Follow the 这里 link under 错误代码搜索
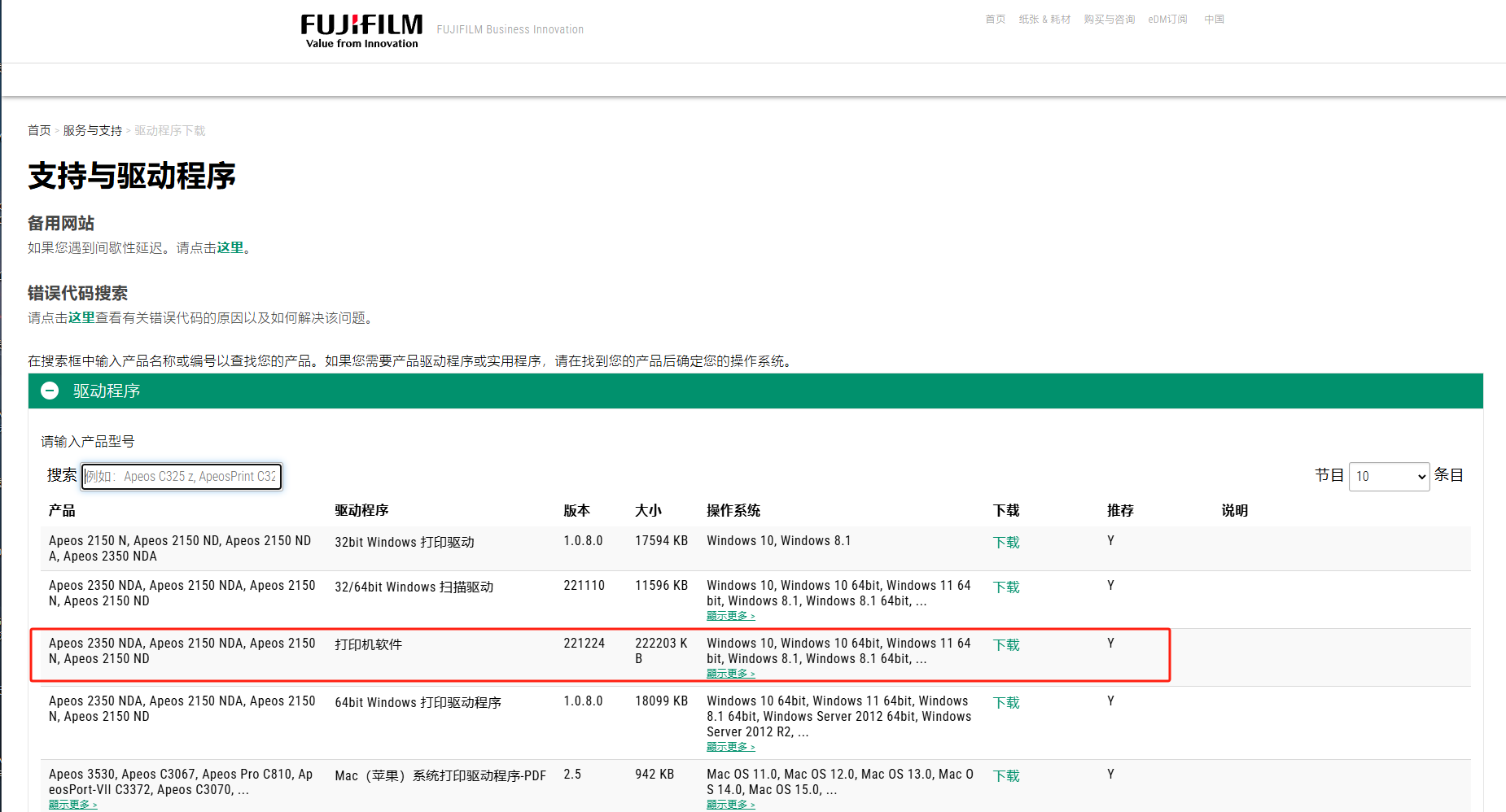Viewport: 1506px width, 812px height. click(x=81, y=317)
